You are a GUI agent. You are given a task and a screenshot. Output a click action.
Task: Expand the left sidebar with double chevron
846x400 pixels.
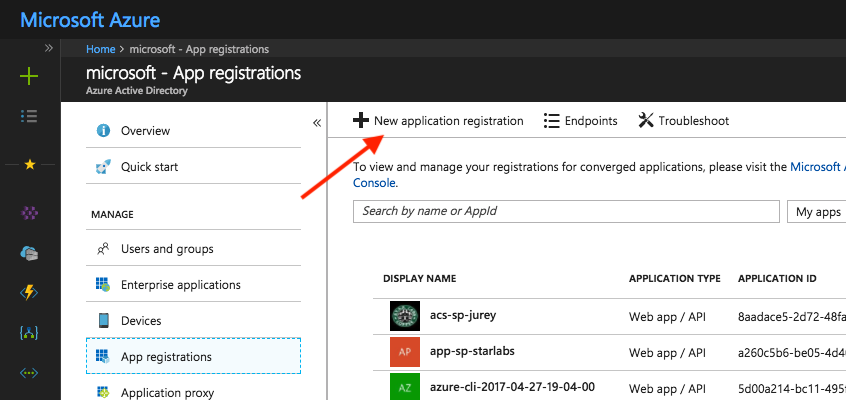click(x=48, y=48)
